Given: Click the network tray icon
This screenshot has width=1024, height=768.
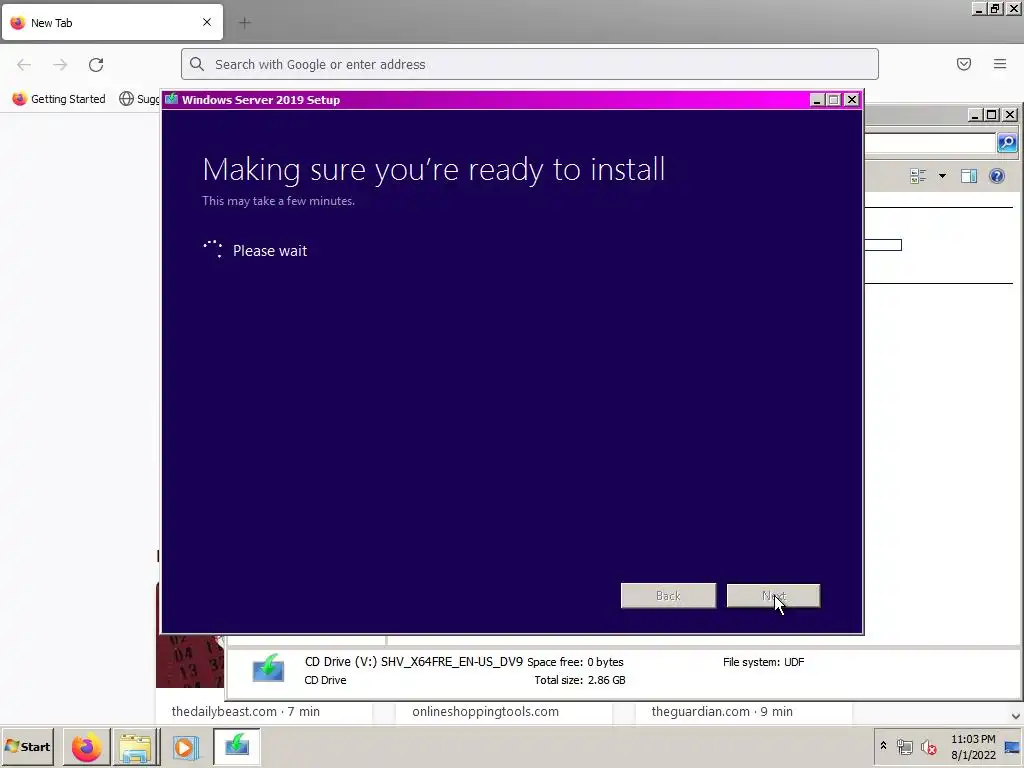Looking at the screenshot, I should pyautogui.click(x=904, y=746).
